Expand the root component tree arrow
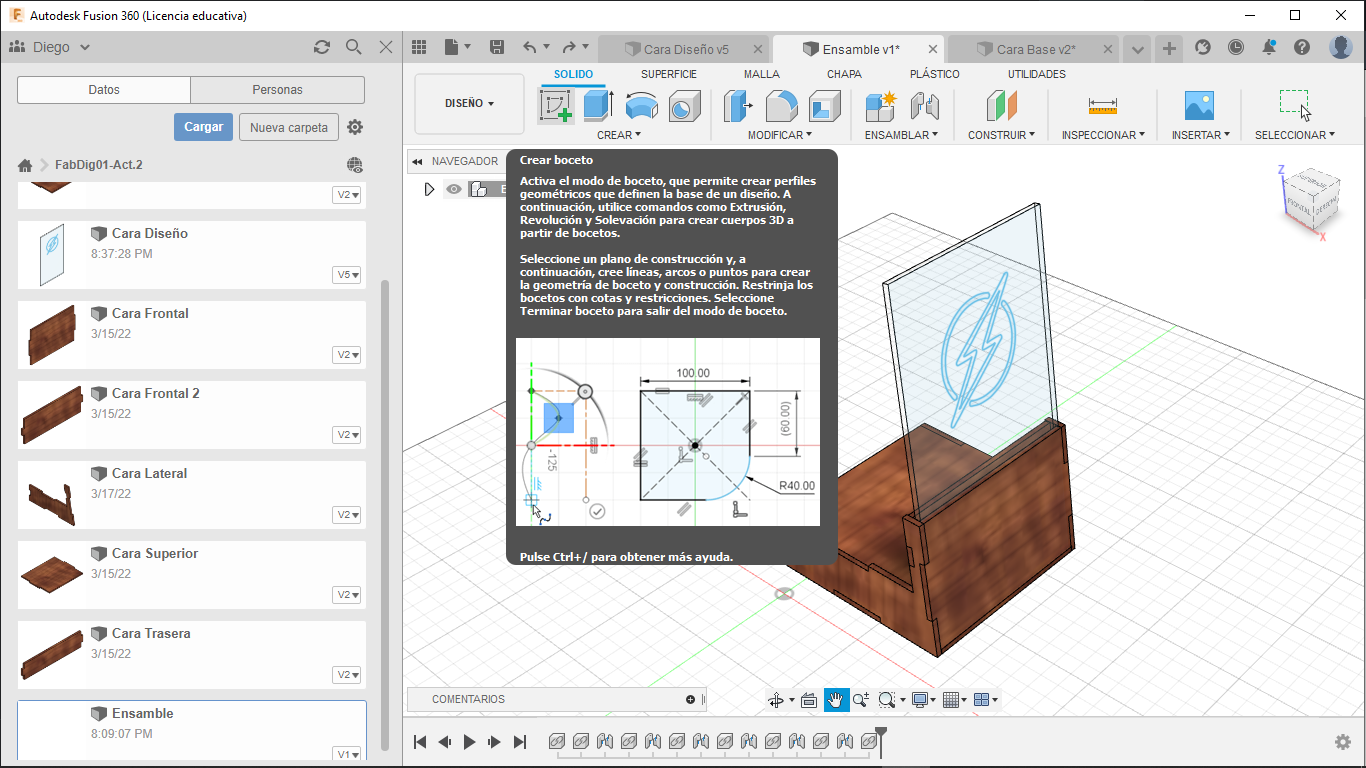The height and width of the screenshot is (768, 1366). coord(430,189)
